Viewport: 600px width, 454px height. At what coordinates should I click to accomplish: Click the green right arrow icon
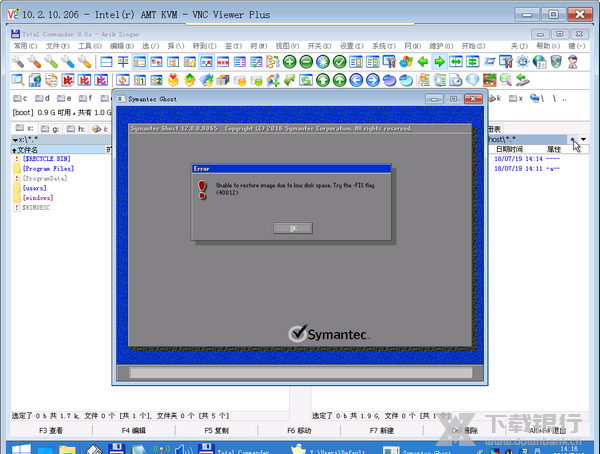(439, 62)
